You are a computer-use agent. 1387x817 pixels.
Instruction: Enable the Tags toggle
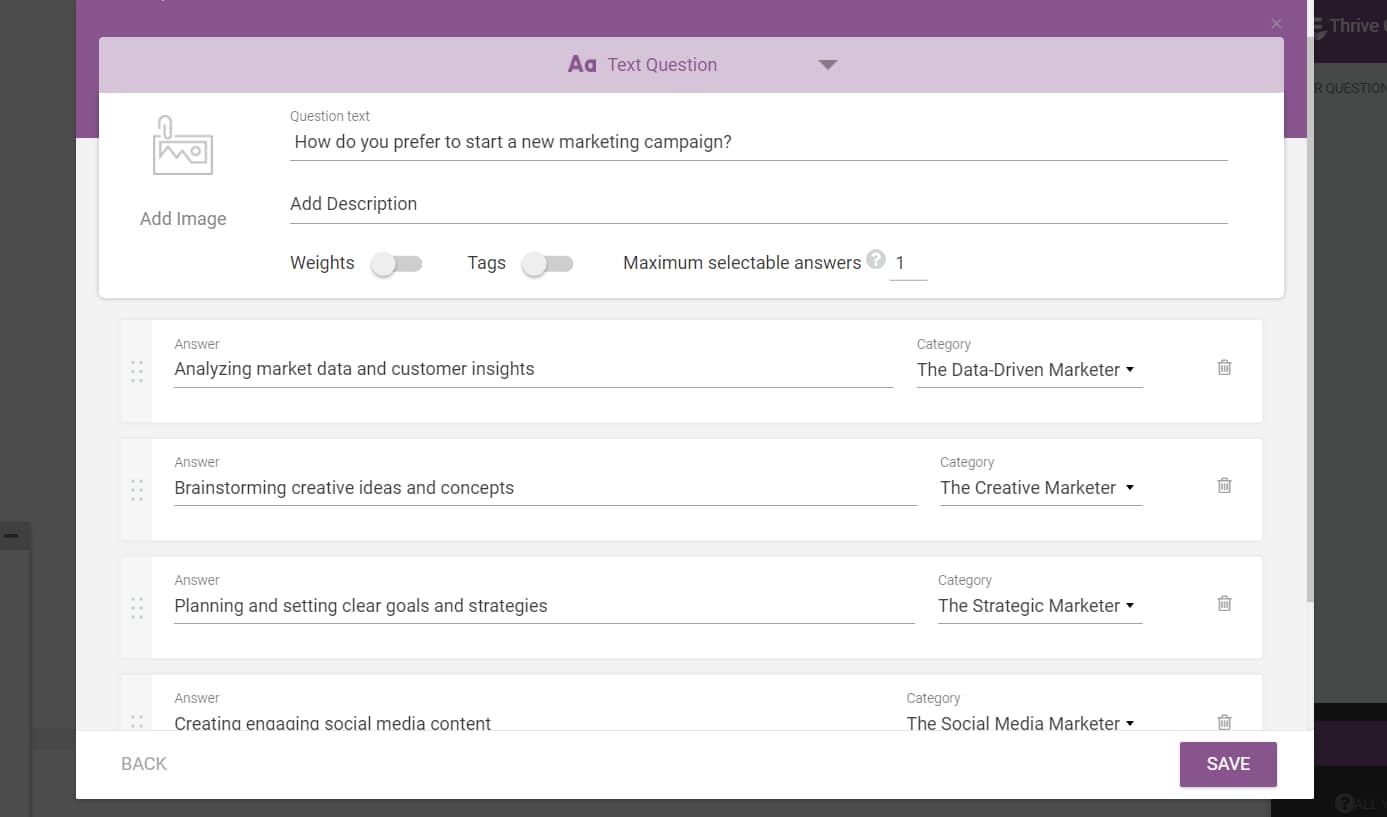pyautogui.click(x=547, y=263)
